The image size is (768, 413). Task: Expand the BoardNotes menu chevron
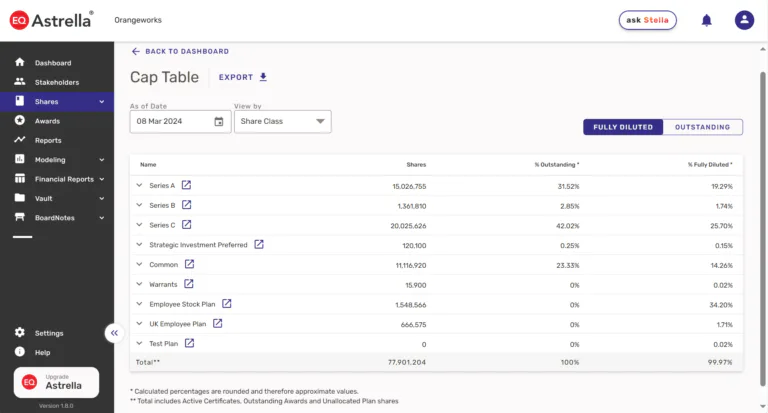pos(102,218)
